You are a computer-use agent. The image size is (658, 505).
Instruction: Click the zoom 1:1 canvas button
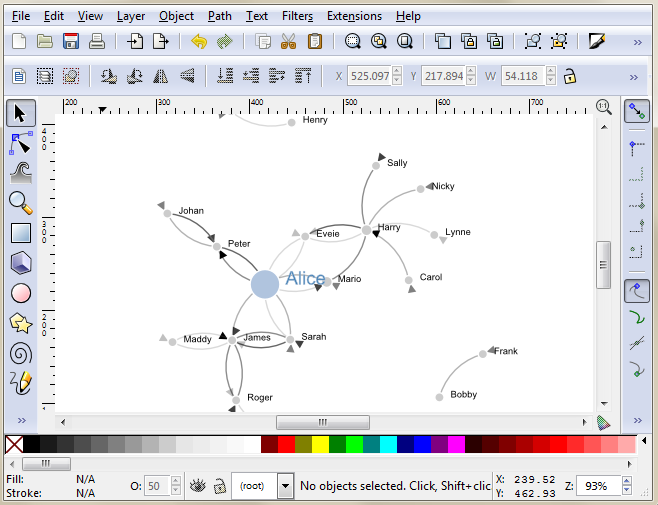[604, 107]
